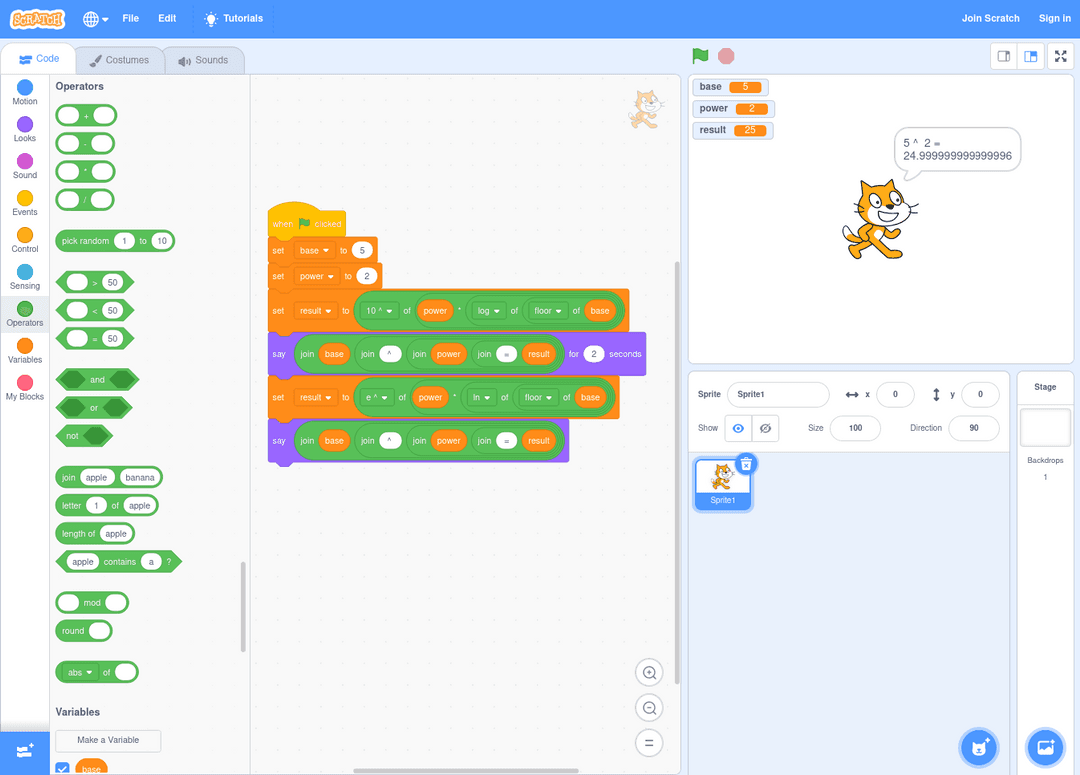Viewport: 1080px width, 775px height.
Task: Switch to the Costumes tab
Action: point(119,60)
